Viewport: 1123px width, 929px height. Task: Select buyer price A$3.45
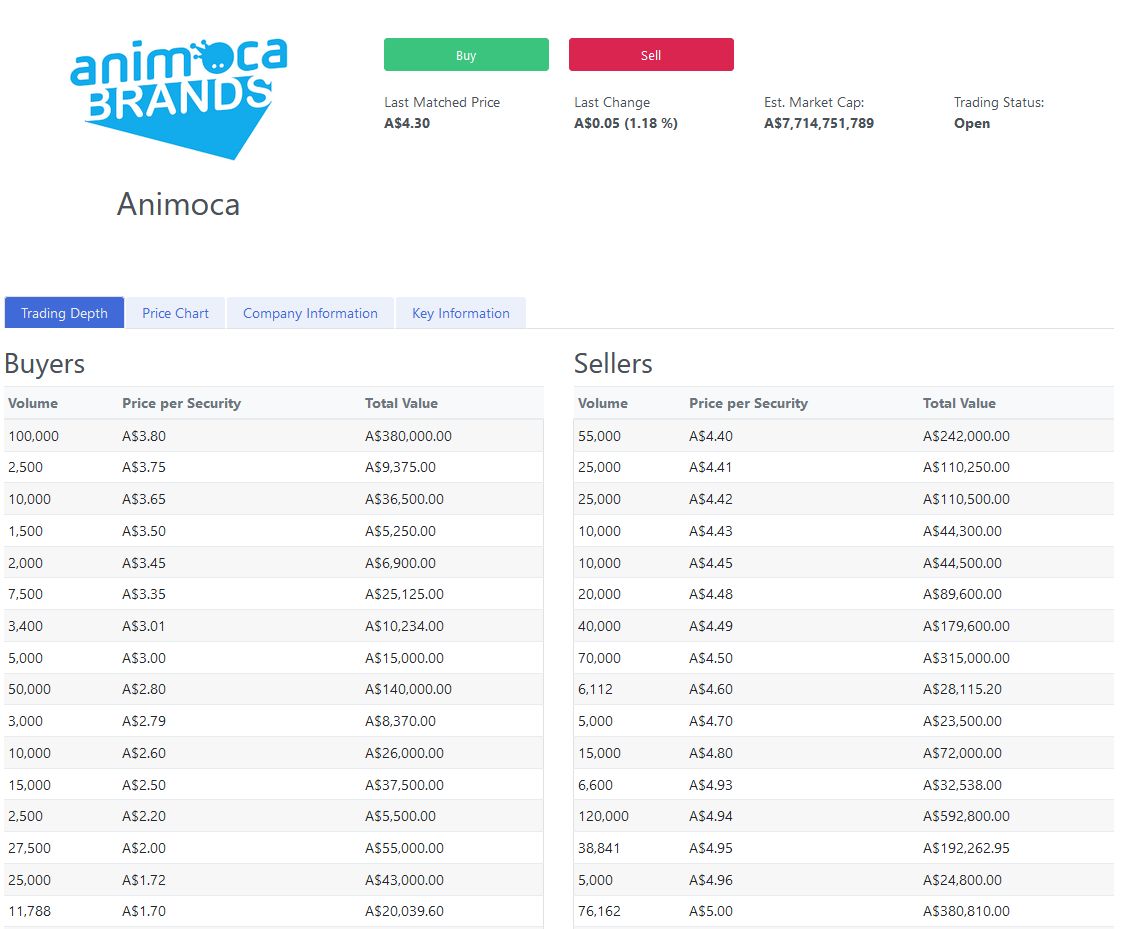click(144, 563)
